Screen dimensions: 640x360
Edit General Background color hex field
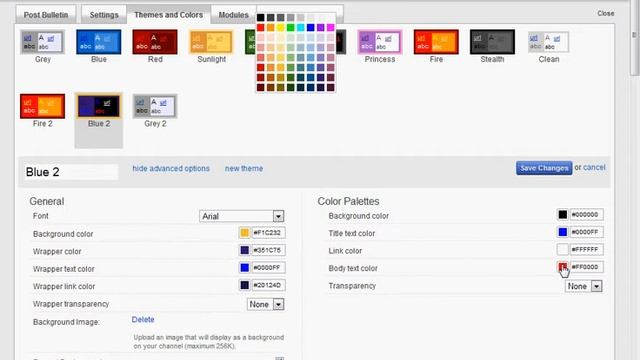click(x=268, y=233)
